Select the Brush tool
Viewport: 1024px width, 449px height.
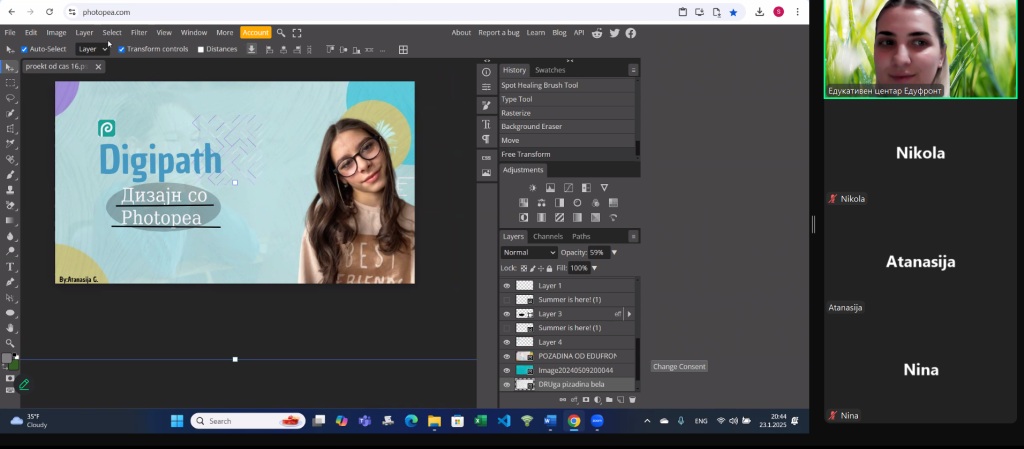tap(10, 175)
